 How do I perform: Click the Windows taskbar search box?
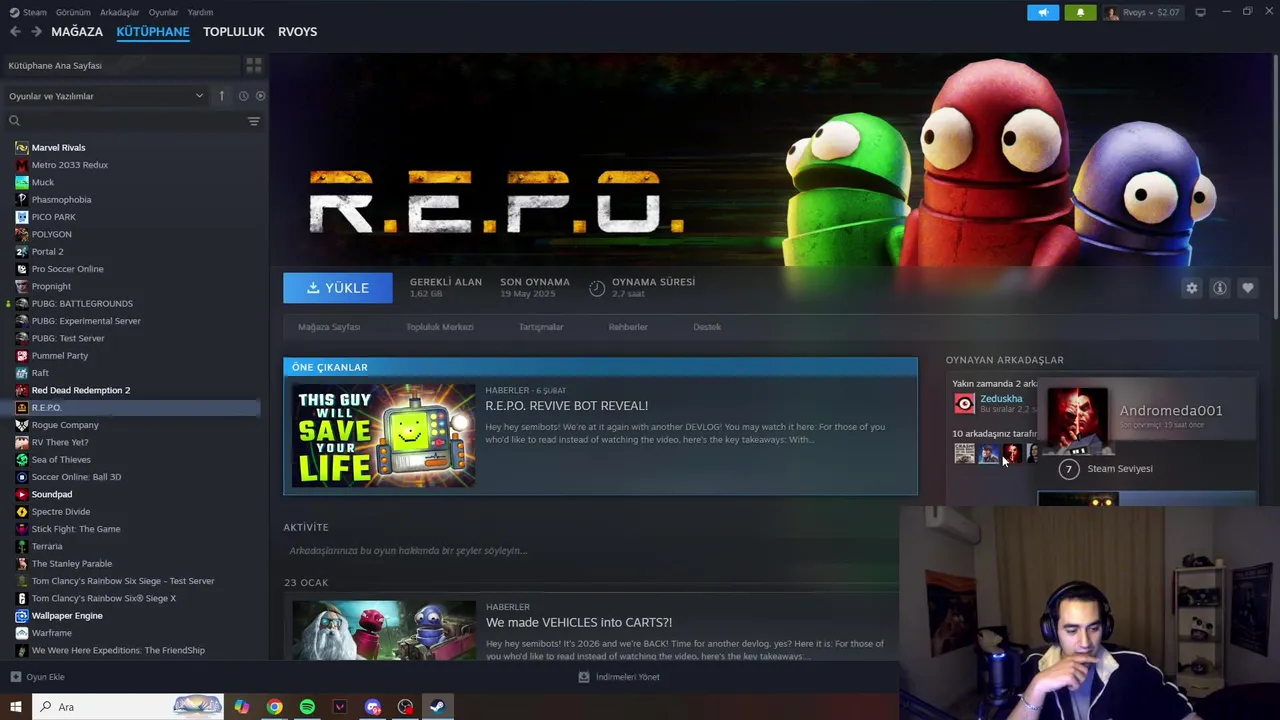pyautogui.click(x=130, y=707)
